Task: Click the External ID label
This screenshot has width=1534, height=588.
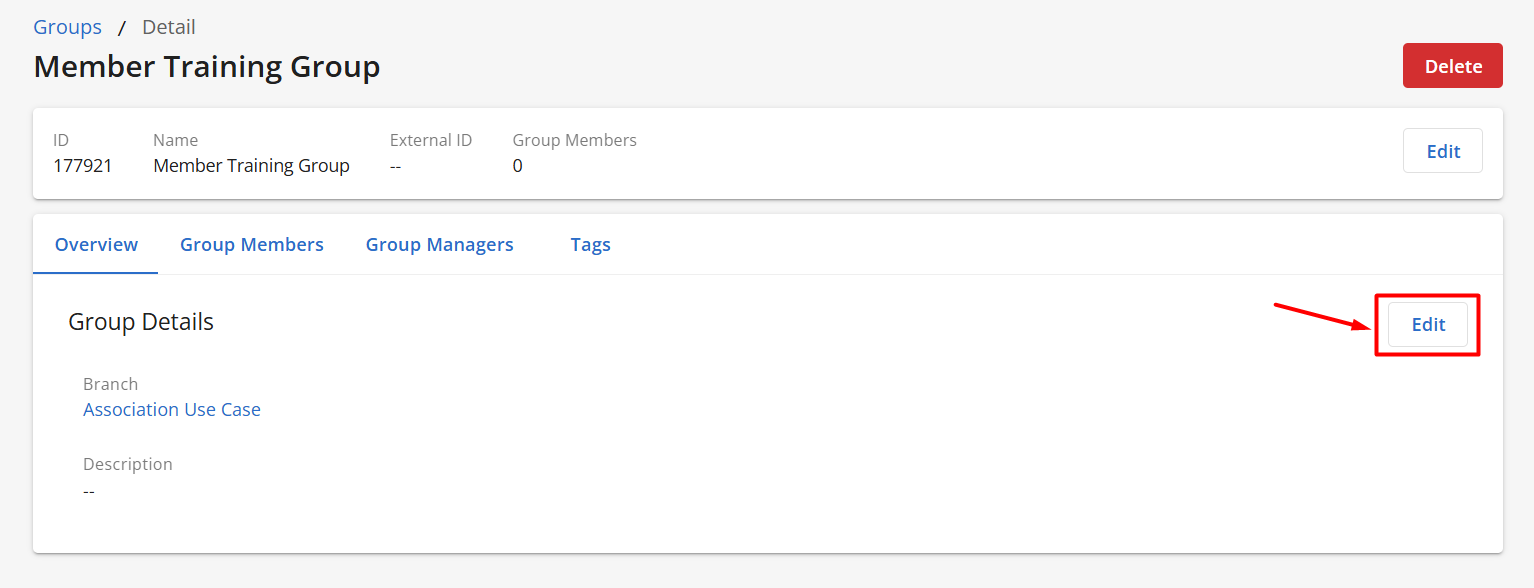Action: click(x=430, y=140)
